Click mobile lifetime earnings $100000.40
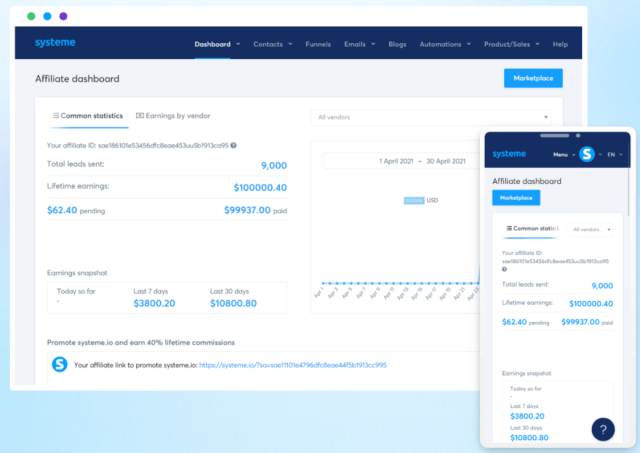 (591, 304)
